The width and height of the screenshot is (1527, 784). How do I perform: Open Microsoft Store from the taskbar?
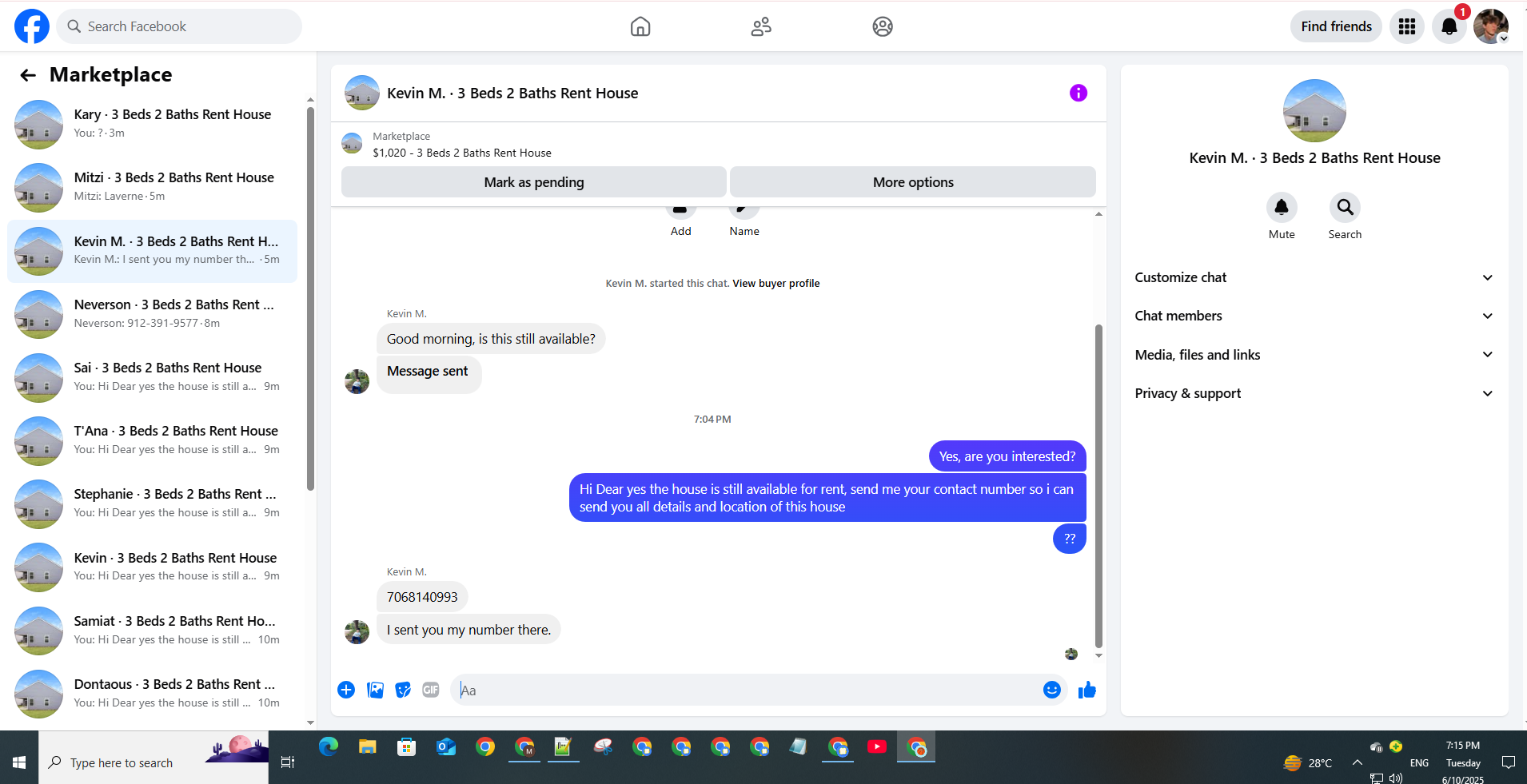click(x=407, y=747)
